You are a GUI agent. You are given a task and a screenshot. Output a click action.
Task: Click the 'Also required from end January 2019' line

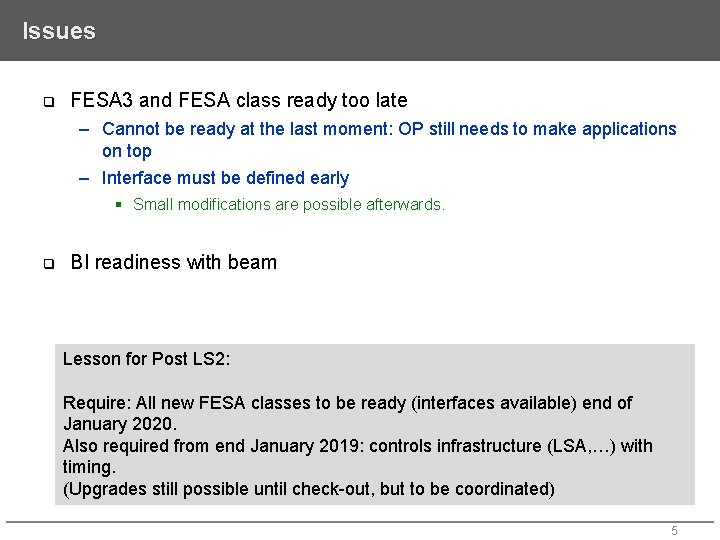click(357, 445)
